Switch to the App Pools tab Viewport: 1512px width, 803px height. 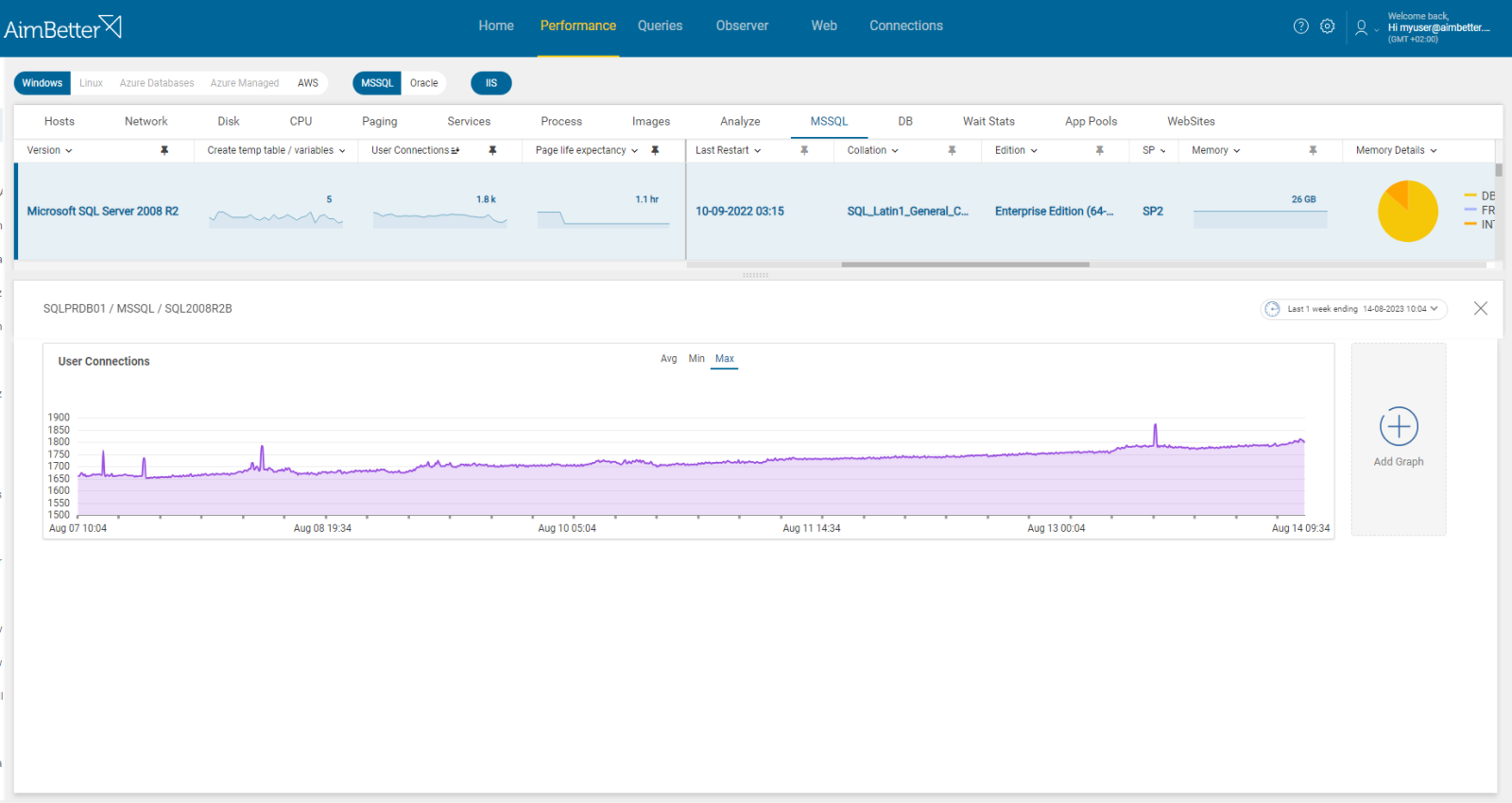[x=1091, y=122]
